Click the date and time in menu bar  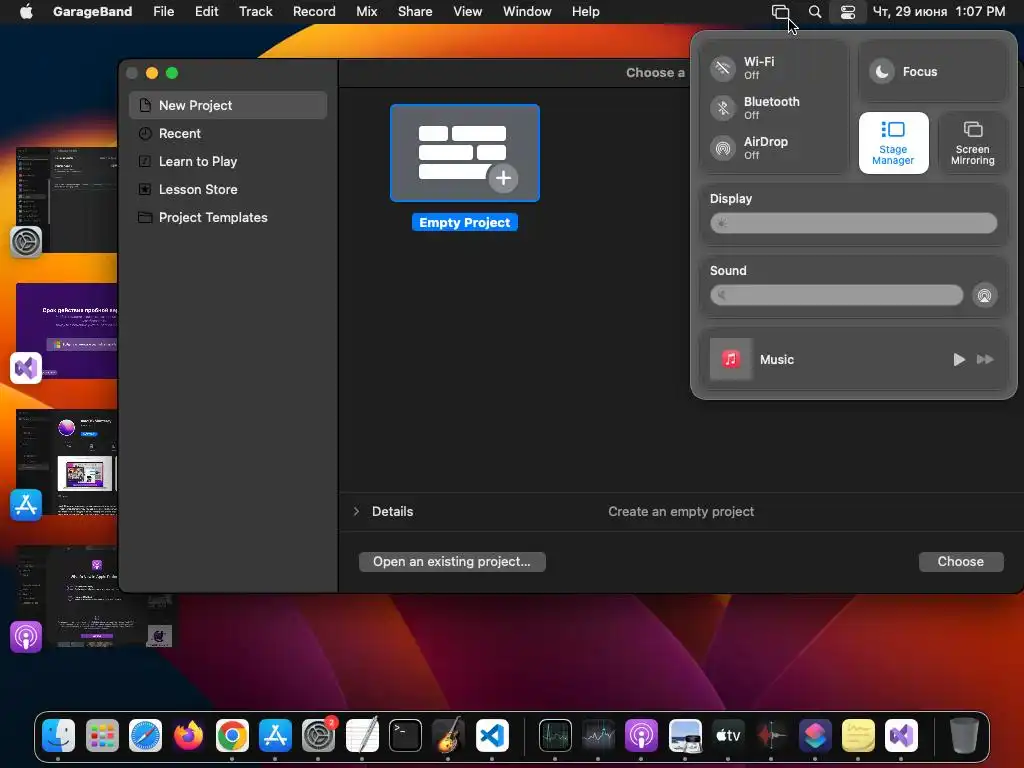pyautogui.click(x=938, y=12)
